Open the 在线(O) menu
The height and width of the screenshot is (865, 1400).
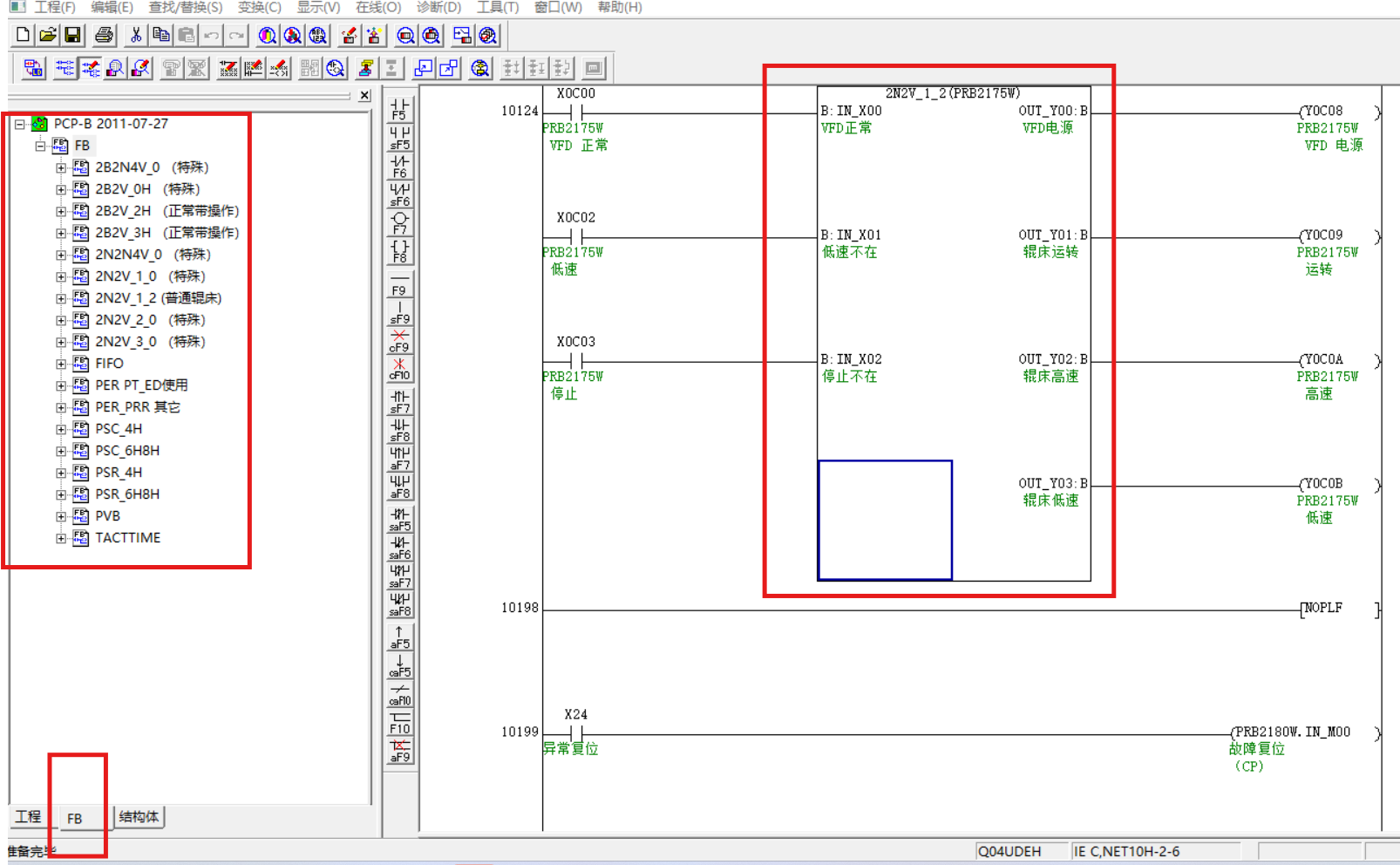click(377, 7)
